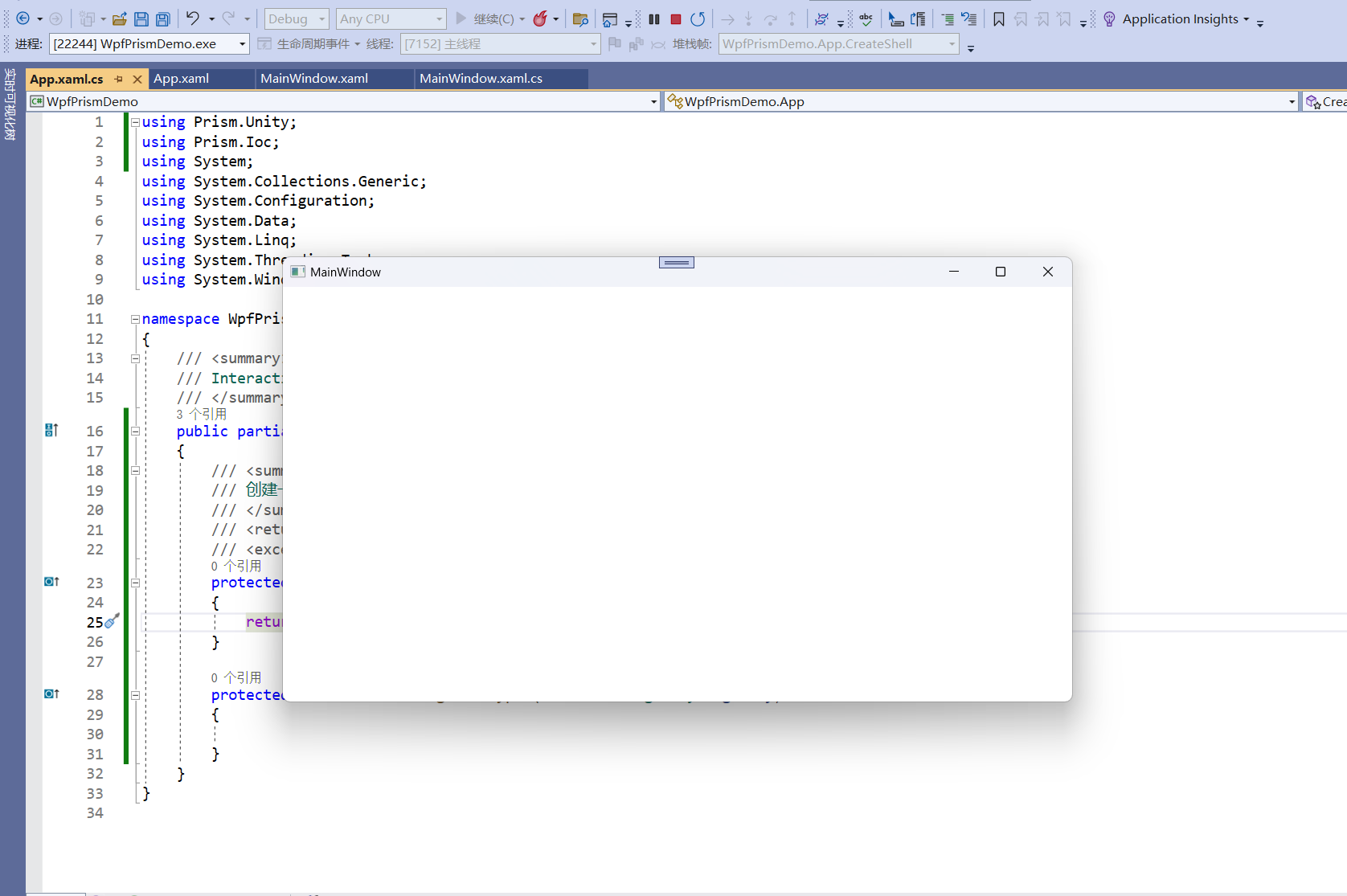Toggle a bookmark on the current line

(x=999, y=19)
